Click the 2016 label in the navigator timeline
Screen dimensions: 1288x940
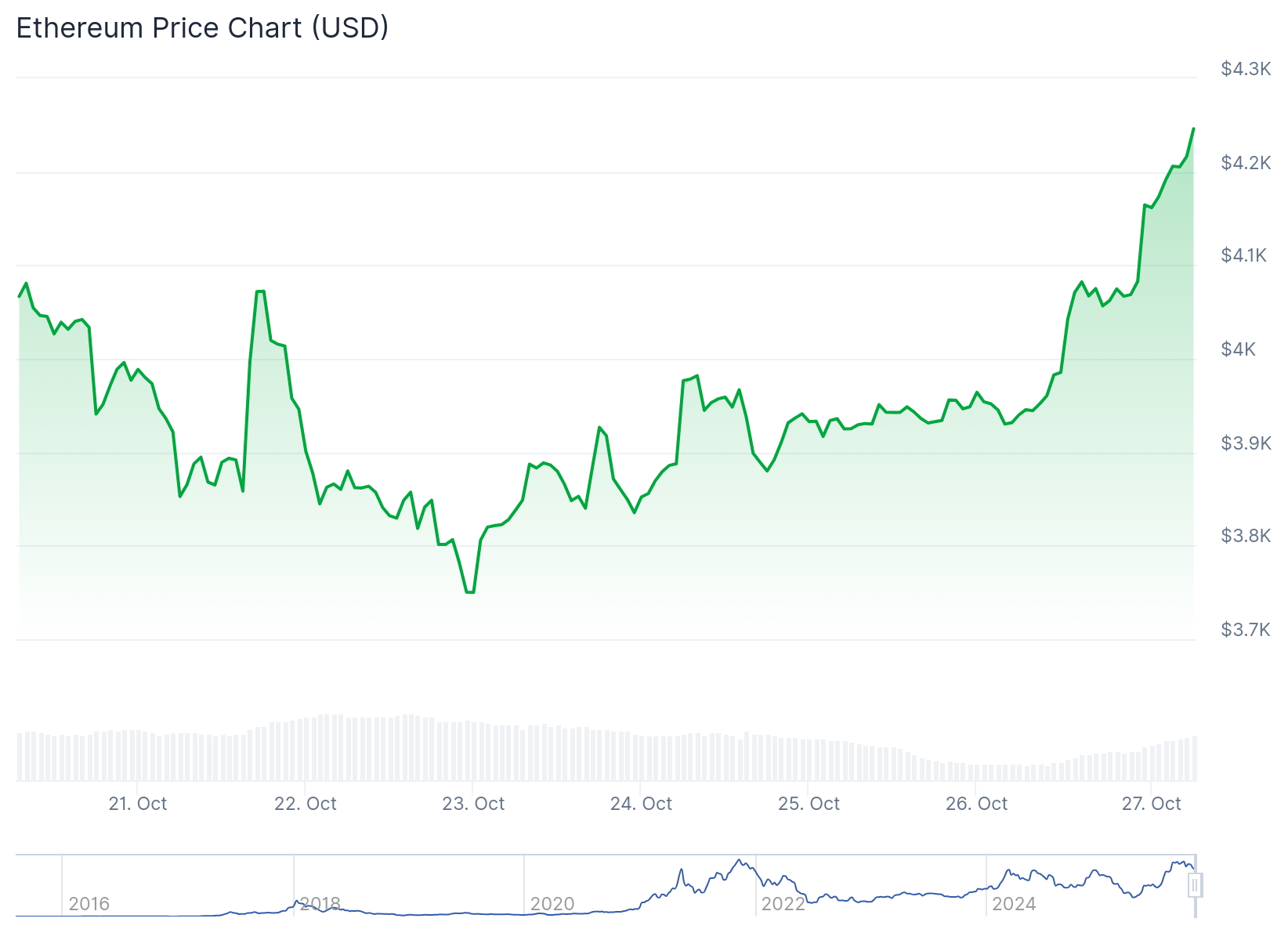(89, 904)
